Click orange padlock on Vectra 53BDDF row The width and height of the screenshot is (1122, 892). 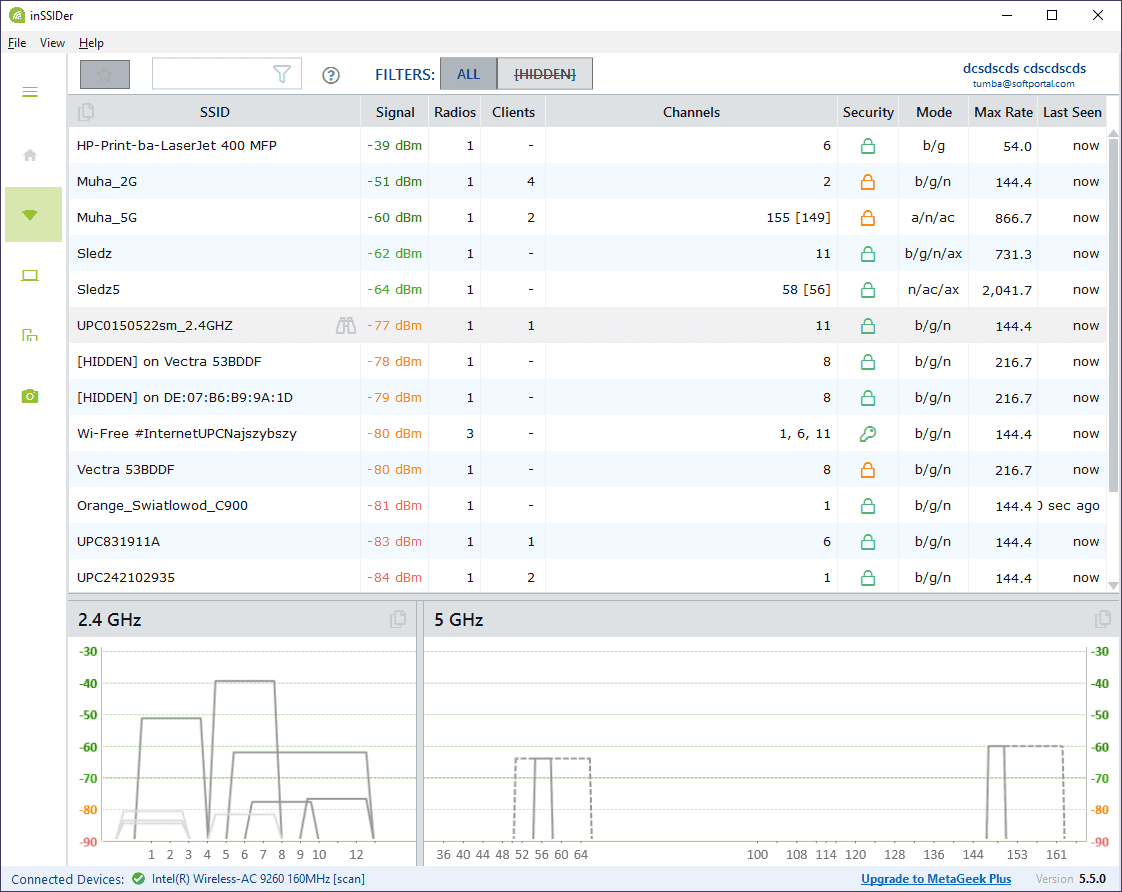click(x=868, y=470)
